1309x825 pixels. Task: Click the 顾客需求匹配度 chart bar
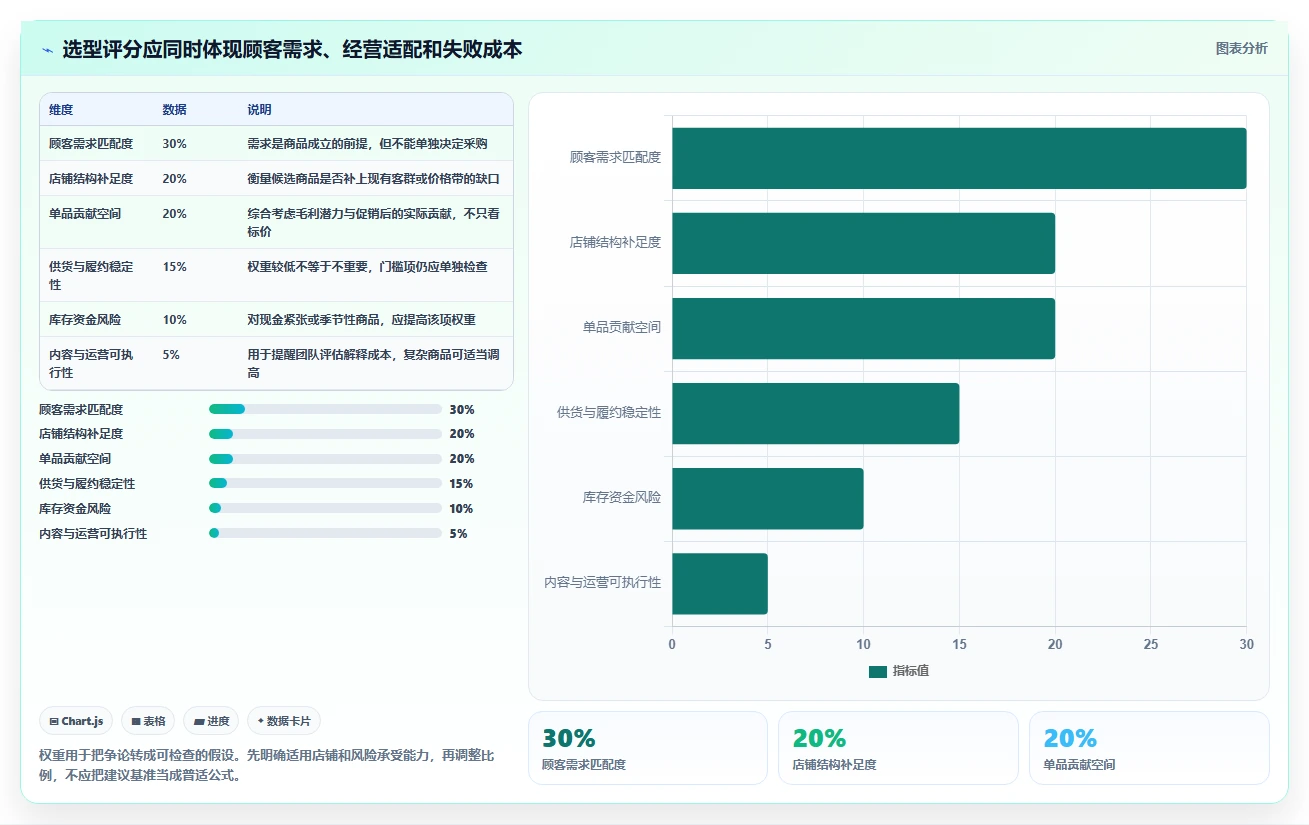coord(959,158)
